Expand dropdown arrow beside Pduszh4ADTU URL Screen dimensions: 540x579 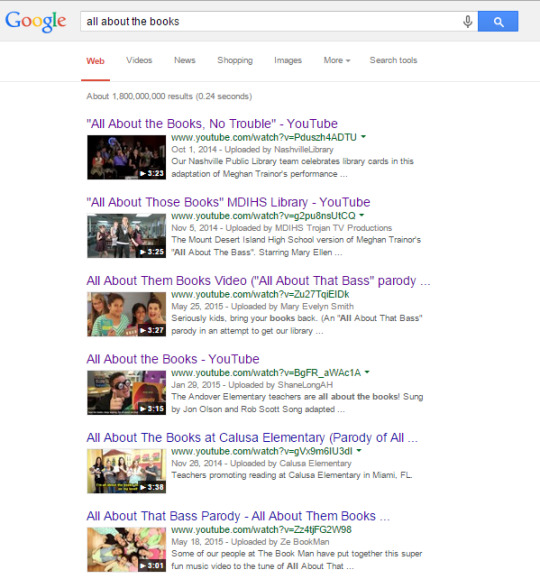click(x=363, y=137)
